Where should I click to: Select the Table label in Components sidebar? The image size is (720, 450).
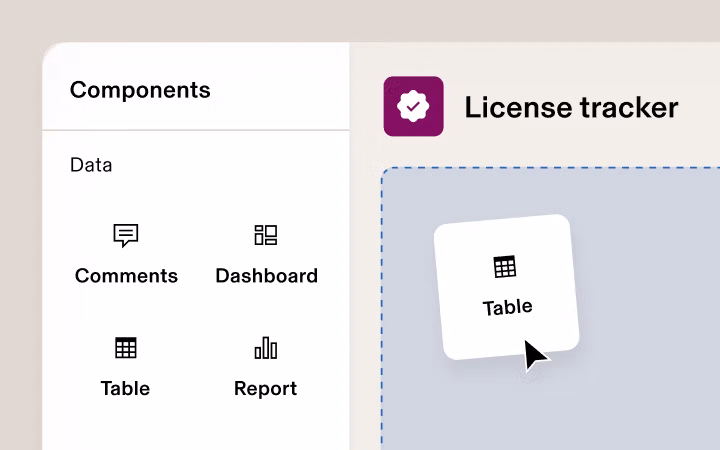[x=126, y=388]
